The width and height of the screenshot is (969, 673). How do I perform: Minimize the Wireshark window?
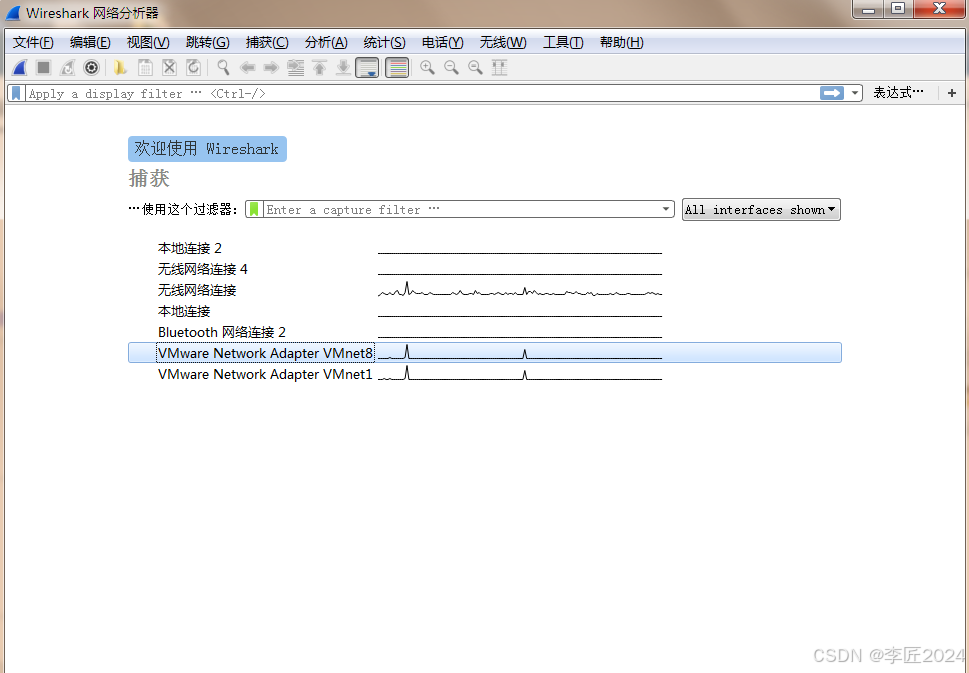(x=868, y=9)
